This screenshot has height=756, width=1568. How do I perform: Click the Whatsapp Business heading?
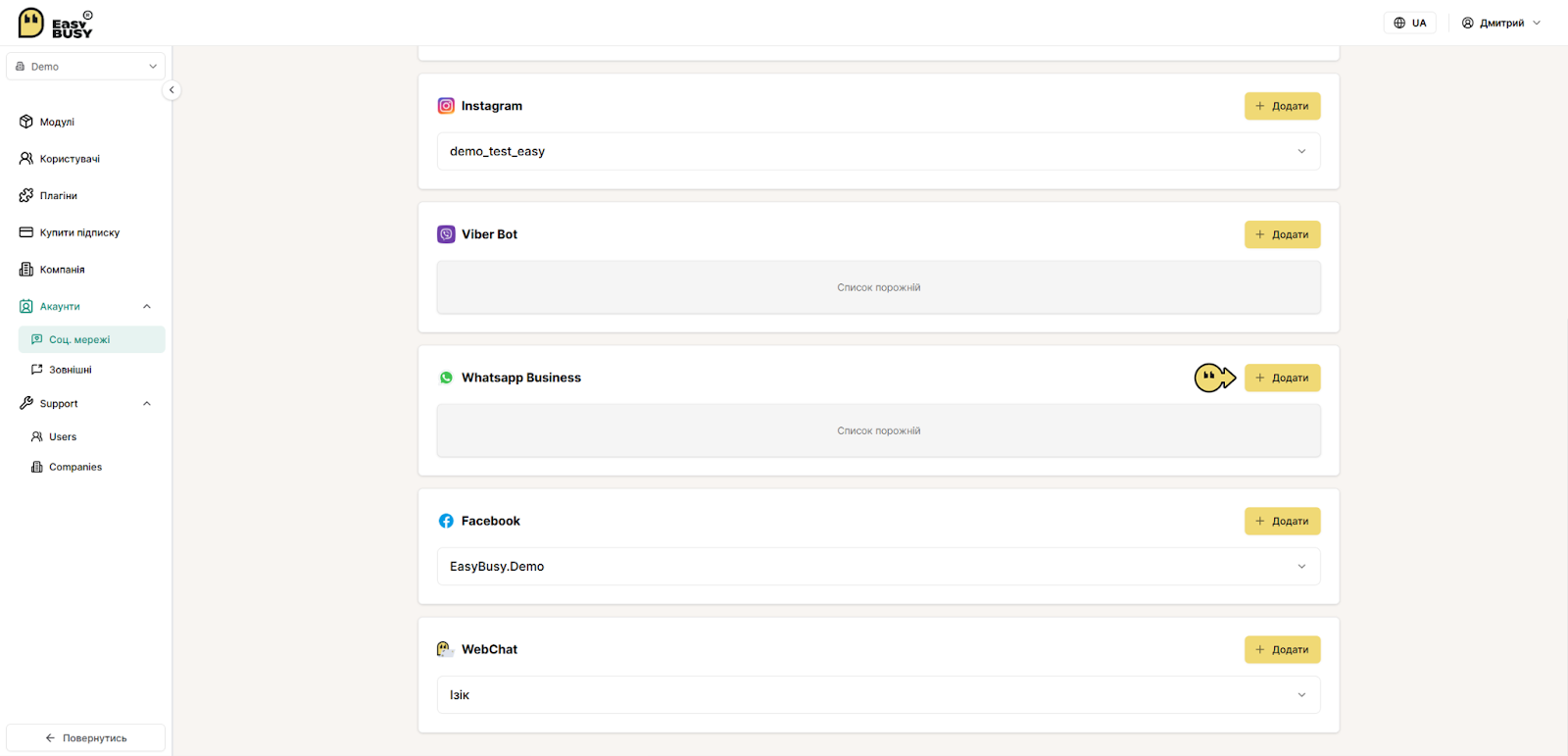(521, 378)
